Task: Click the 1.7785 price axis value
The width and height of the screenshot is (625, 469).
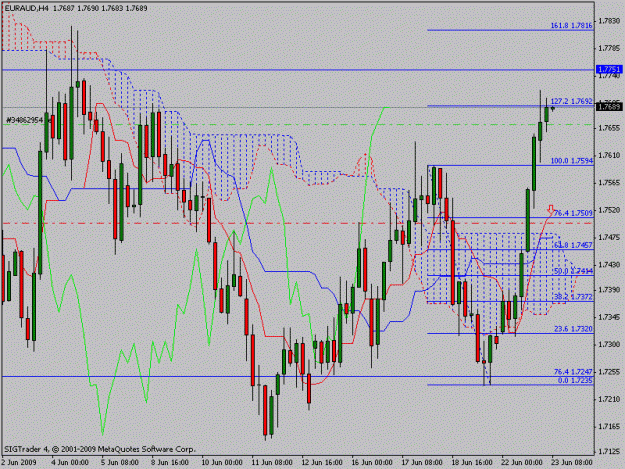Action: click(609, 48)
